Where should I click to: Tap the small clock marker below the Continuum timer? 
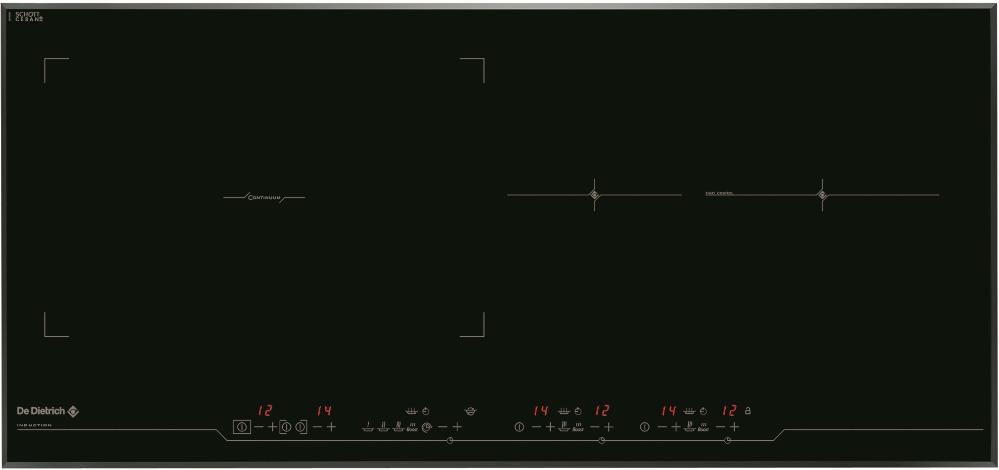click(450, 441)
